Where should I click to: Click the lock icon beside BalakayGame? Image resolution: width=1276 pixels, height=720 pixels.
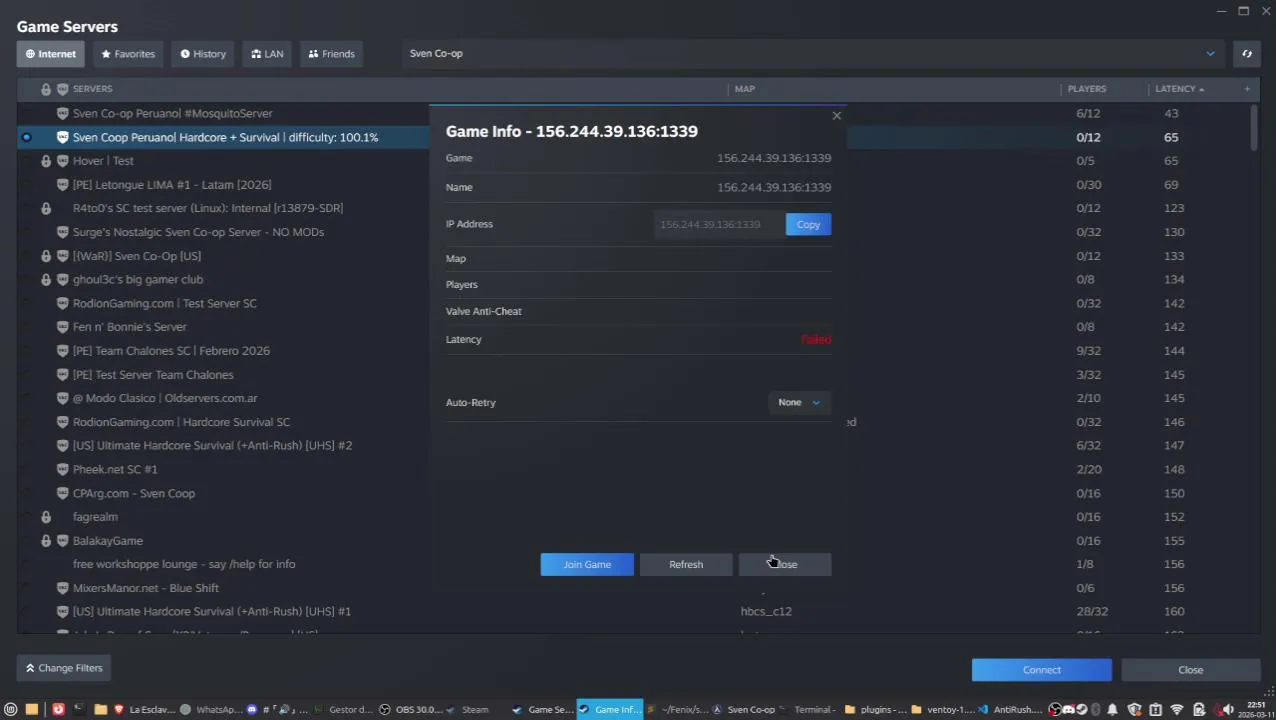46,541
